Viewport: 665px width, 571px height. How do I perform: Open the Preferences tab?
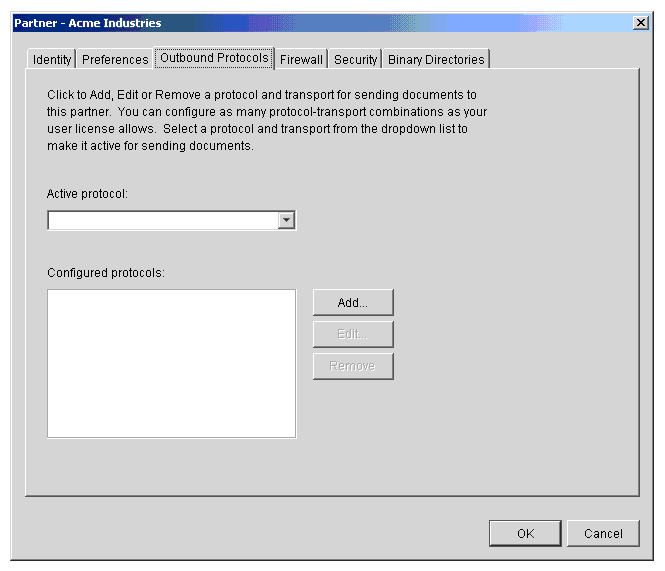(115, 59)
